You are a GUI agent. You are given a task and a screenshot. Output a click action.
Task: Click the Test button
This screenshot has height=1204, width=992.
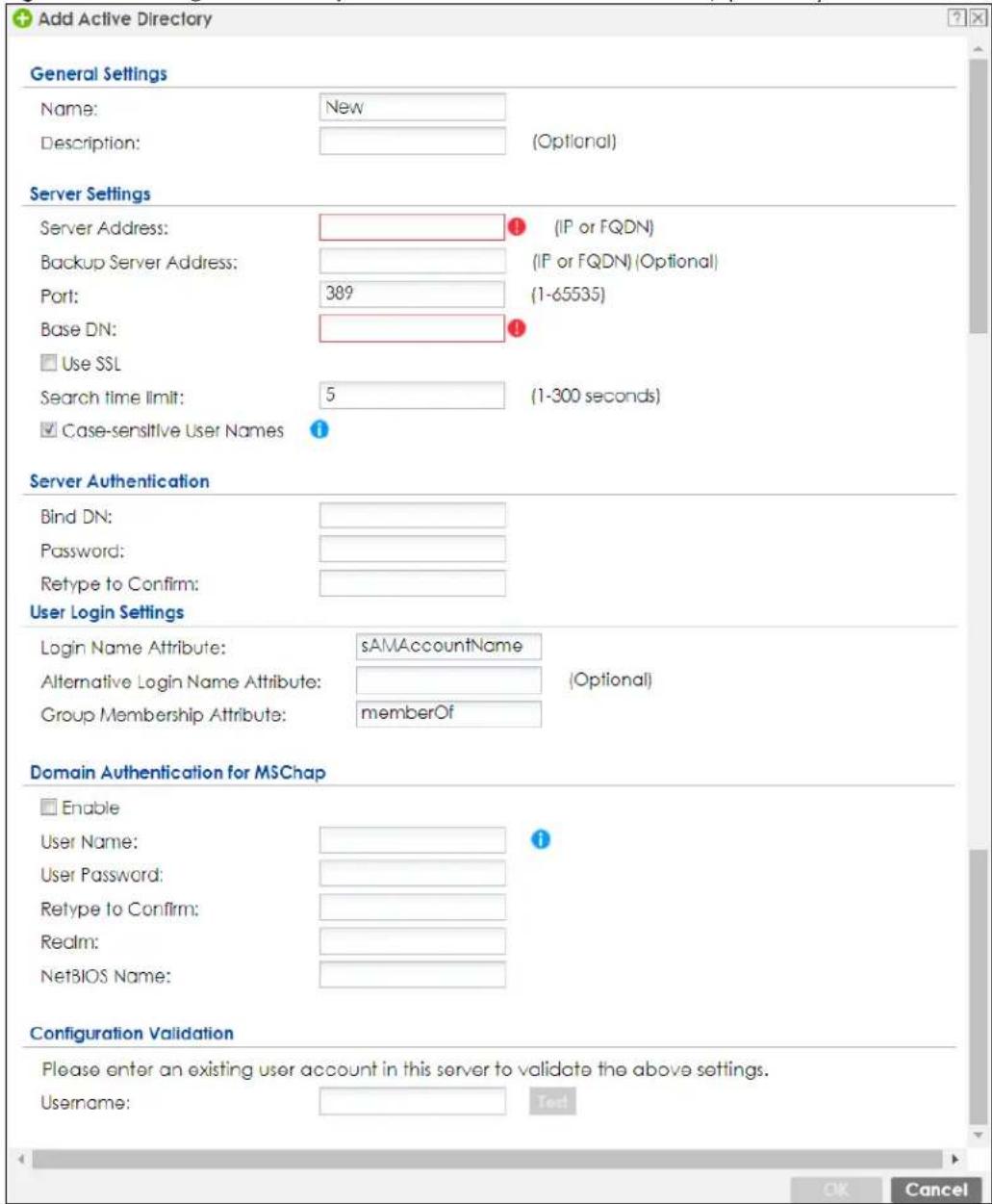(552, 1103)
